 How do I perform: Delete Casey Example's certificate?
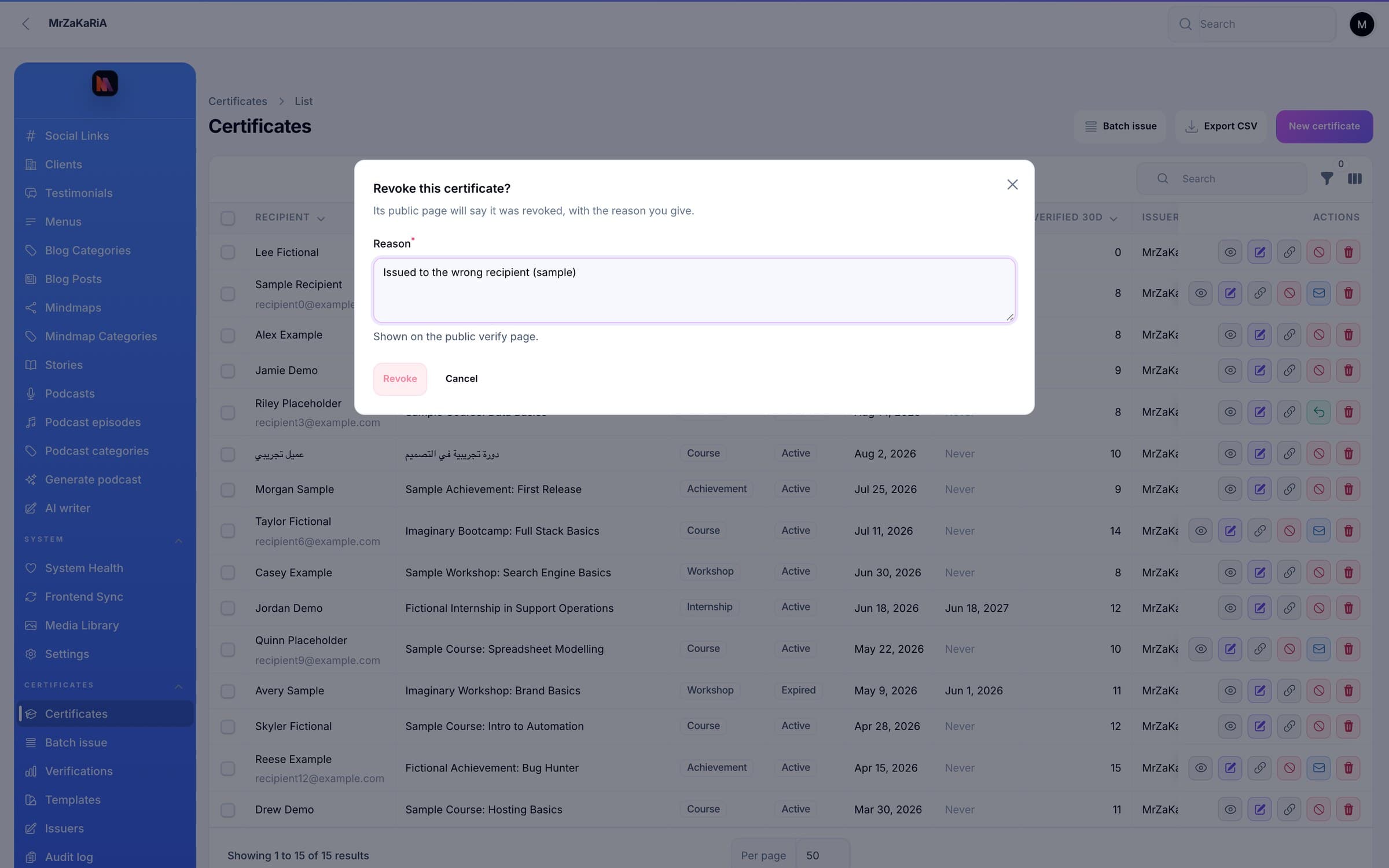pos(1348,572)
